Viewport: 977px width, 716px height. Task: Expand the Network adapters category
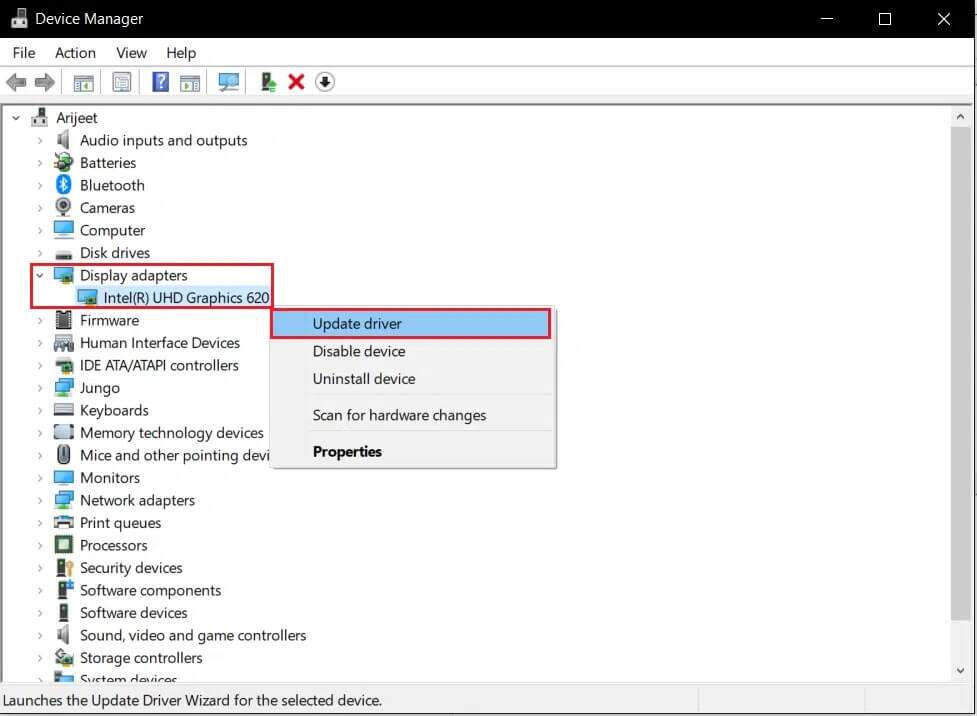tap(40, 500)
